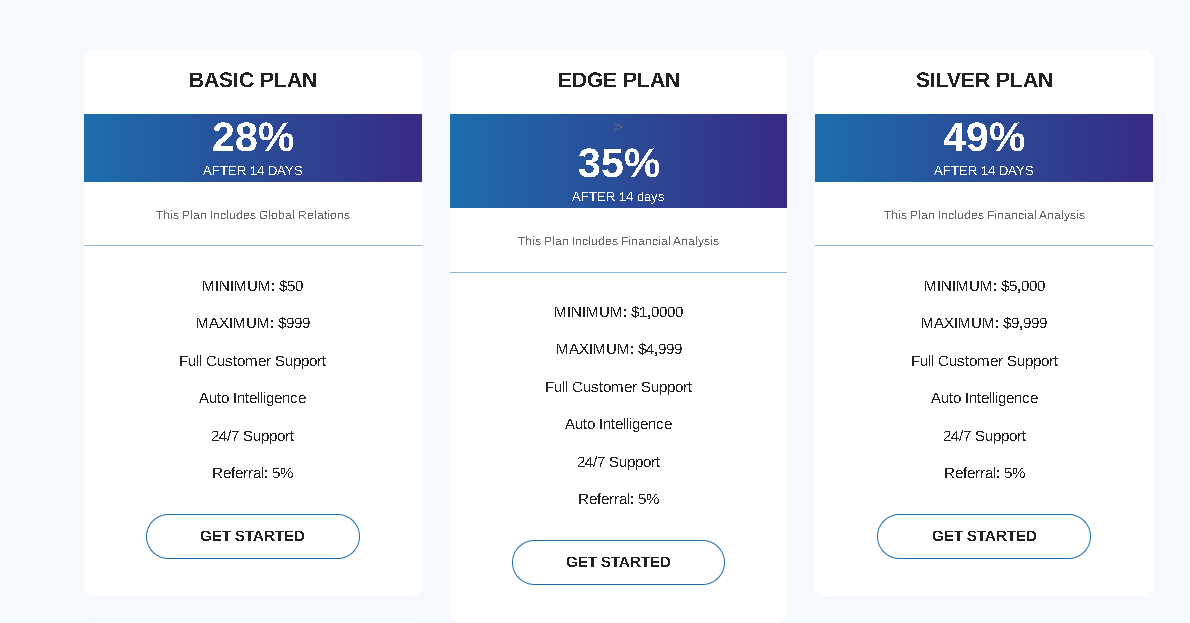1190x623 pixels.
Task: Click Auto Intelligence in the Edge Plan
Action: (618, 424)
